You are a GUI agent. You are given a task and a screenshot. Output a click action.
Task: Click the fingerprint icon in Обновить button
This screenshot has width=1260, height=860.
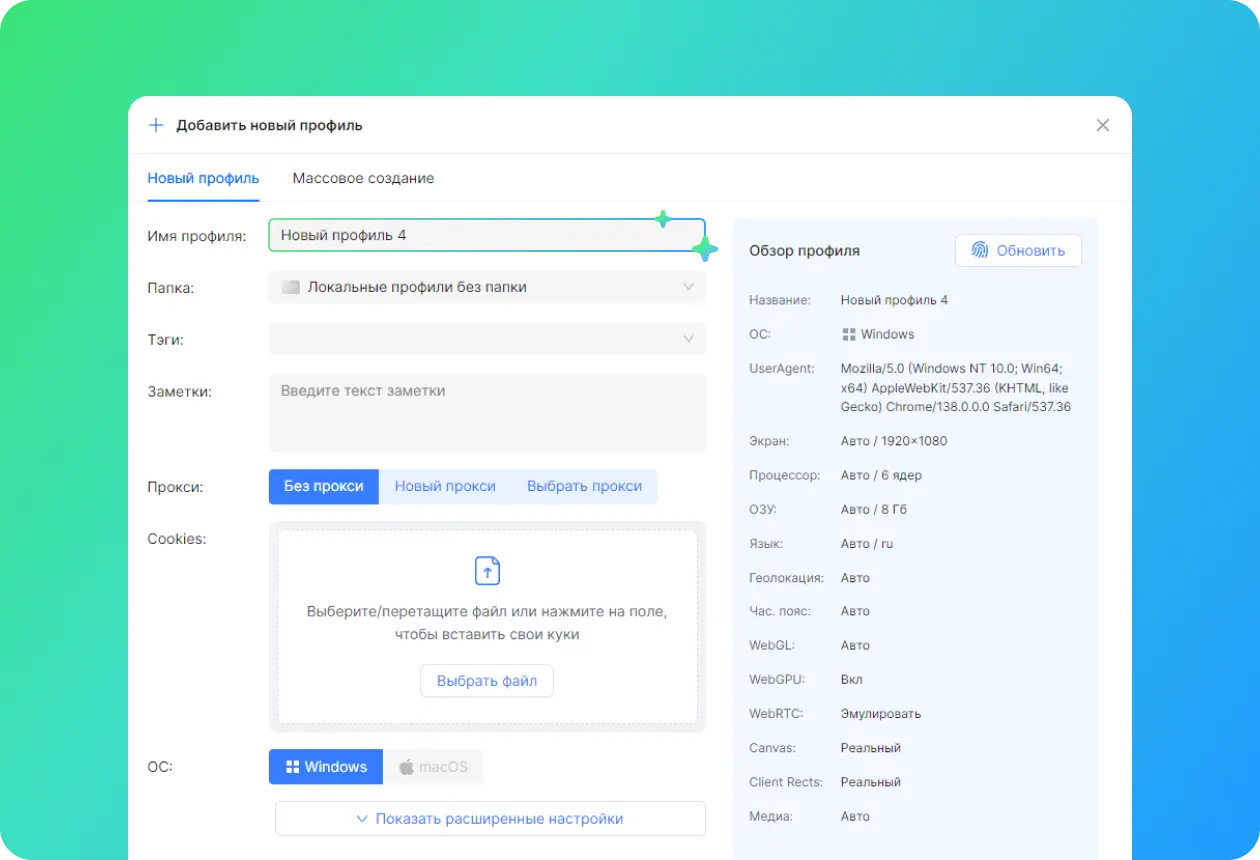981,251
